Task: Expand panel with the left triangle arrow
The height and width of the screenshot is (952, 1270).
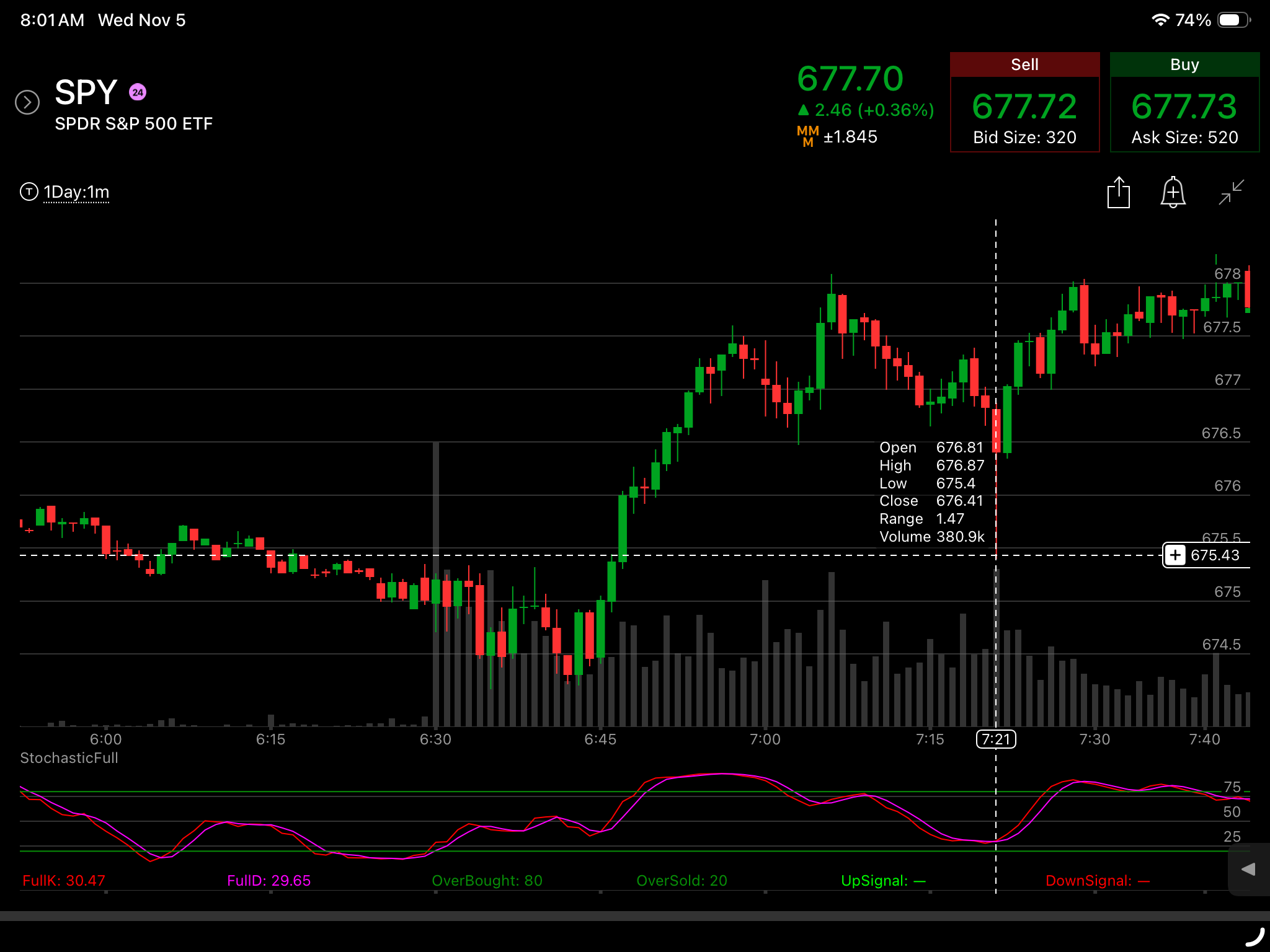Action: [1248, 869]
